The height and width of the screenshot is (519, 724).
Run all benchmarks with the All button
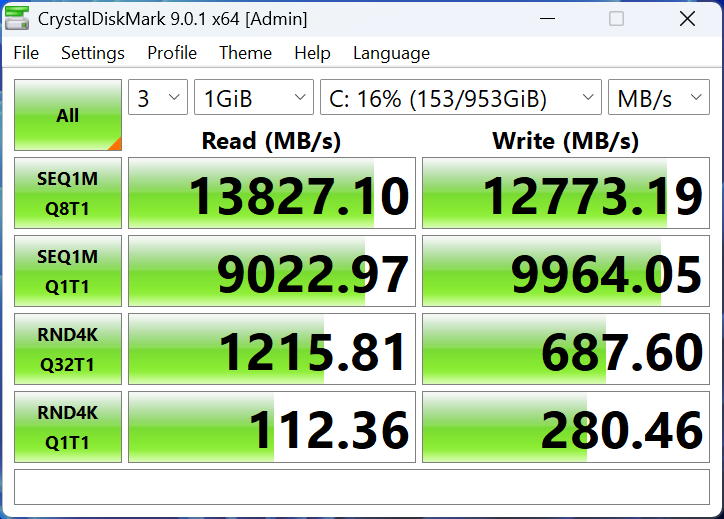[x=68, y=115]
